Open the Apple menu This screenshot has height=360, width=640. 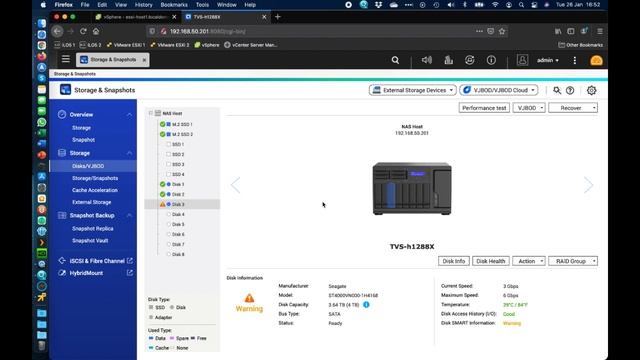pos(43,5)
